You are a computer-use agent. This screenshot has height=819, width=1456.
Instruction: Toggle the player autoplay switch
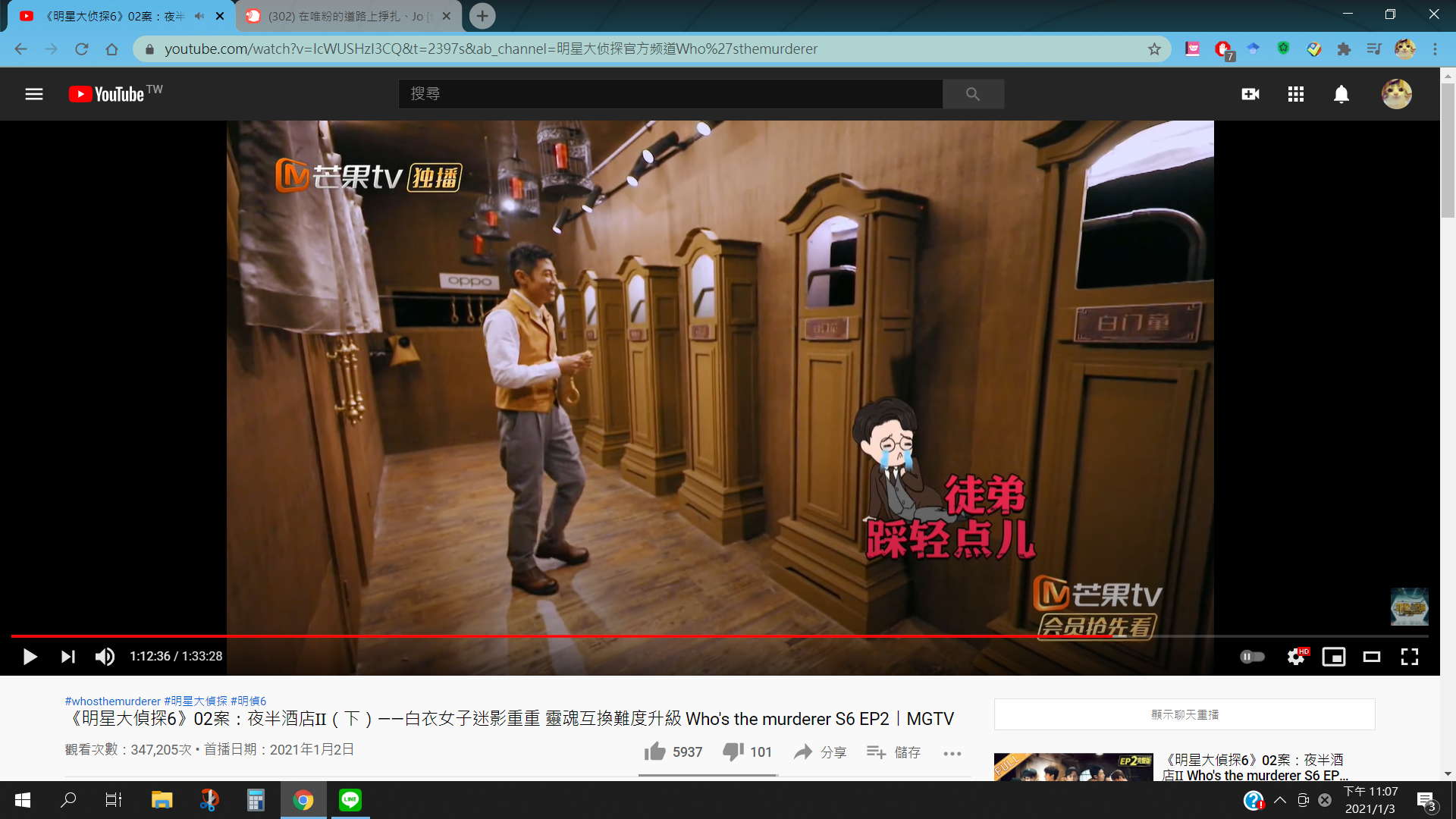click(x=1252, y=657)
